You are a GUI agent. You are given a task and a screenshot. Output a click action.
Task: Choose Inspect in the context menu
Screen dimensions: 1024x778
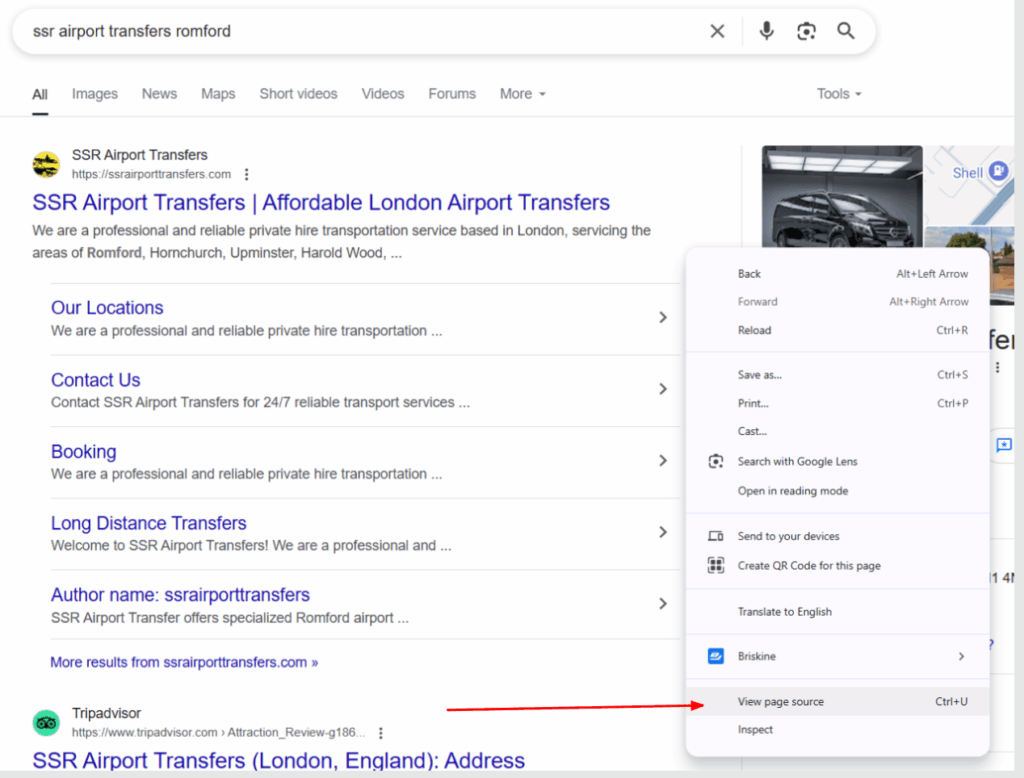[x=755, y=730]
